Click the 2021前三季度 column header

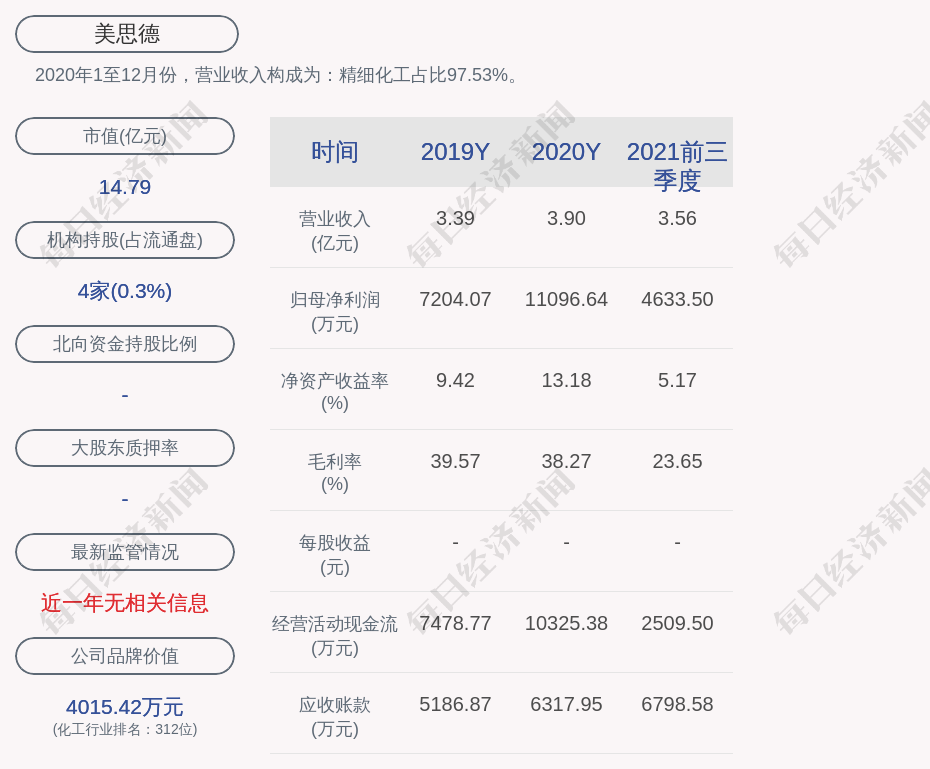pyautogui.click(x=677, y=166)
